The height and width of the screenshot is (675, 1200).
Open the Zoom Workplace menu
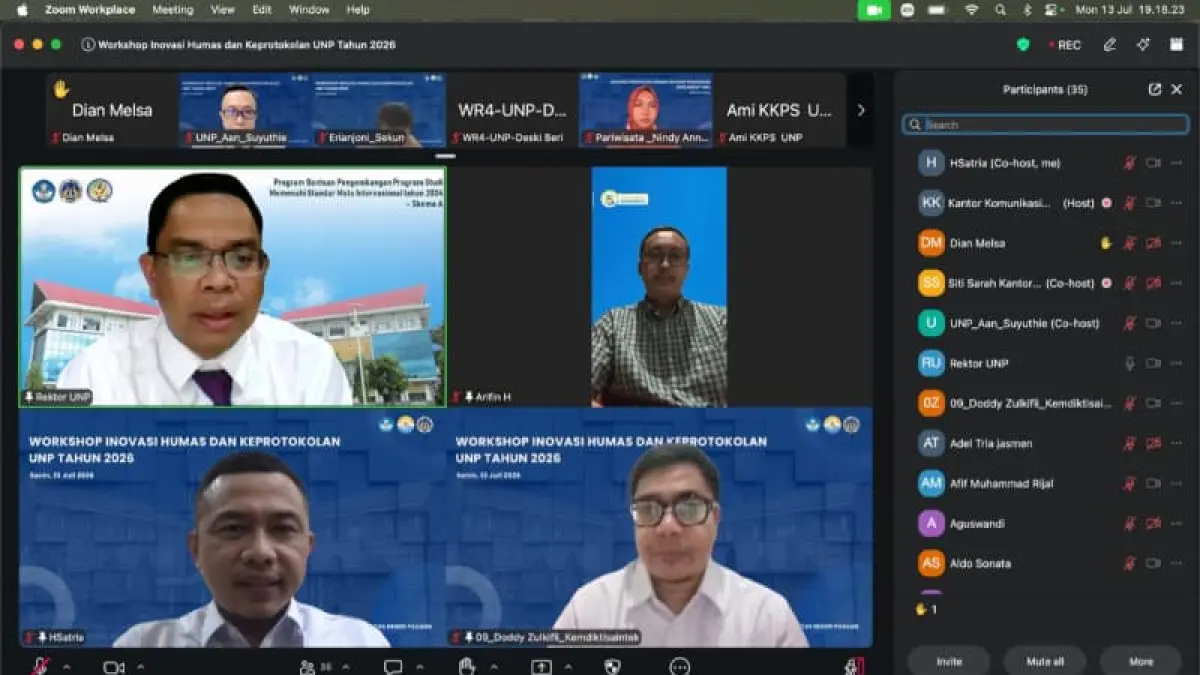pyautogui.click(x=90, y=10)
